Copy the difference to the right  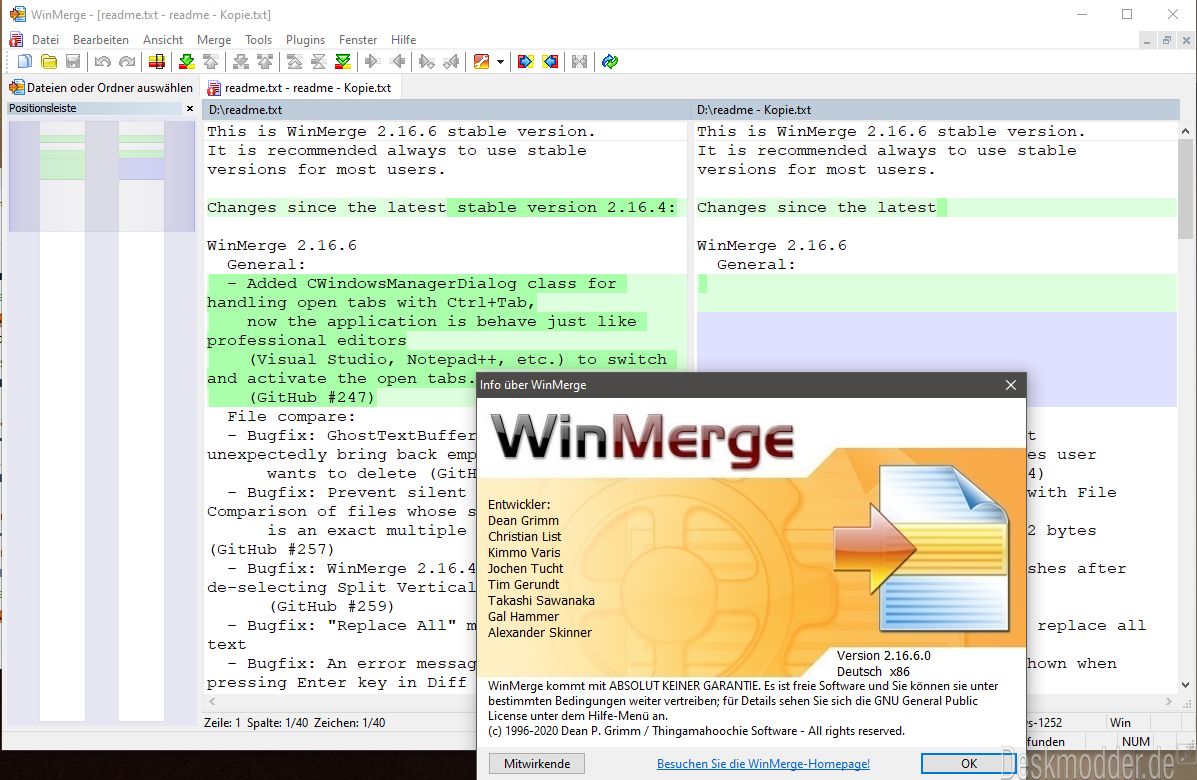point(373,62)
